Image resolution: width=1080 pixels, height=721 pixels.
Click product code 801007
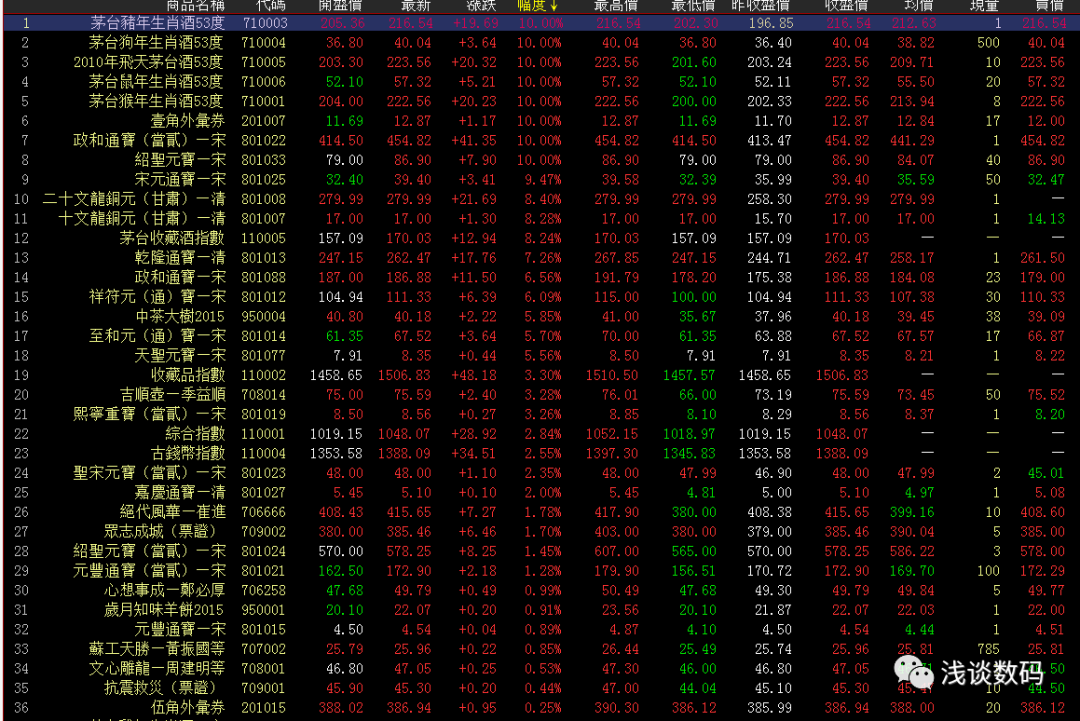pyautogui.click(x=263, y=219)
